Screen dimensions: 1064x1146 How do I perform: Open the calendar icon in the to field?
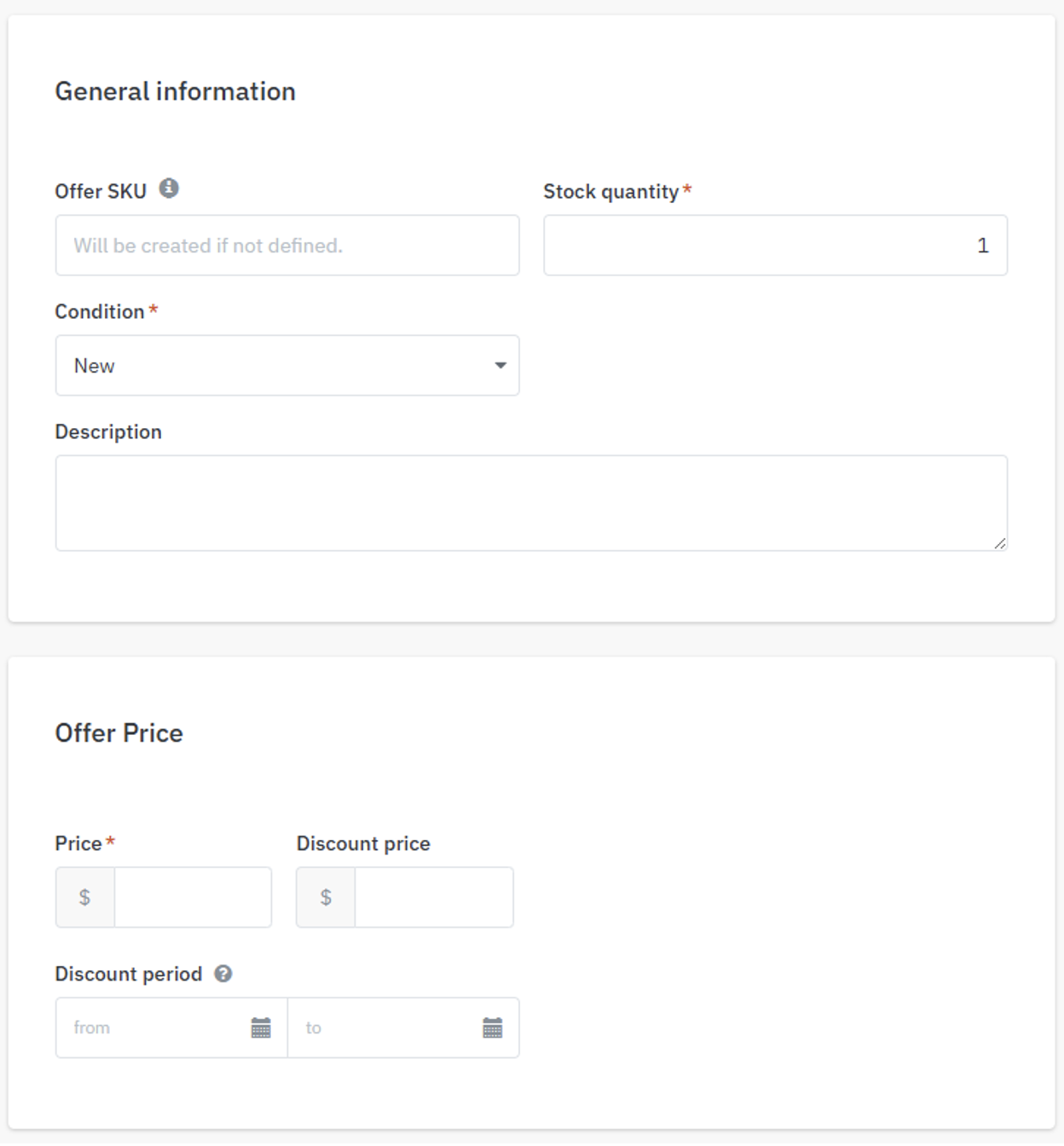pos(493,1027)
